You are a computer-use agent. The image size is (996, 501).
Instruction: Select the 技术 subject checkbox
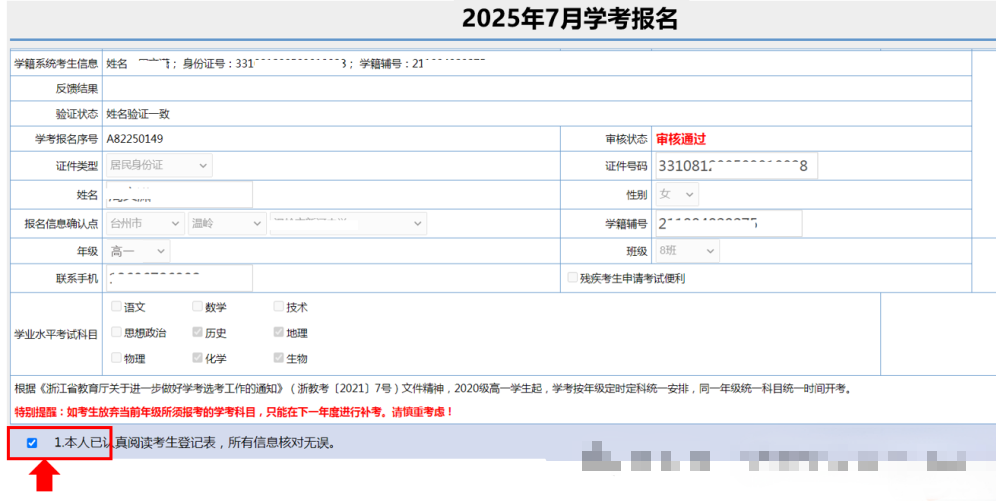279,307
